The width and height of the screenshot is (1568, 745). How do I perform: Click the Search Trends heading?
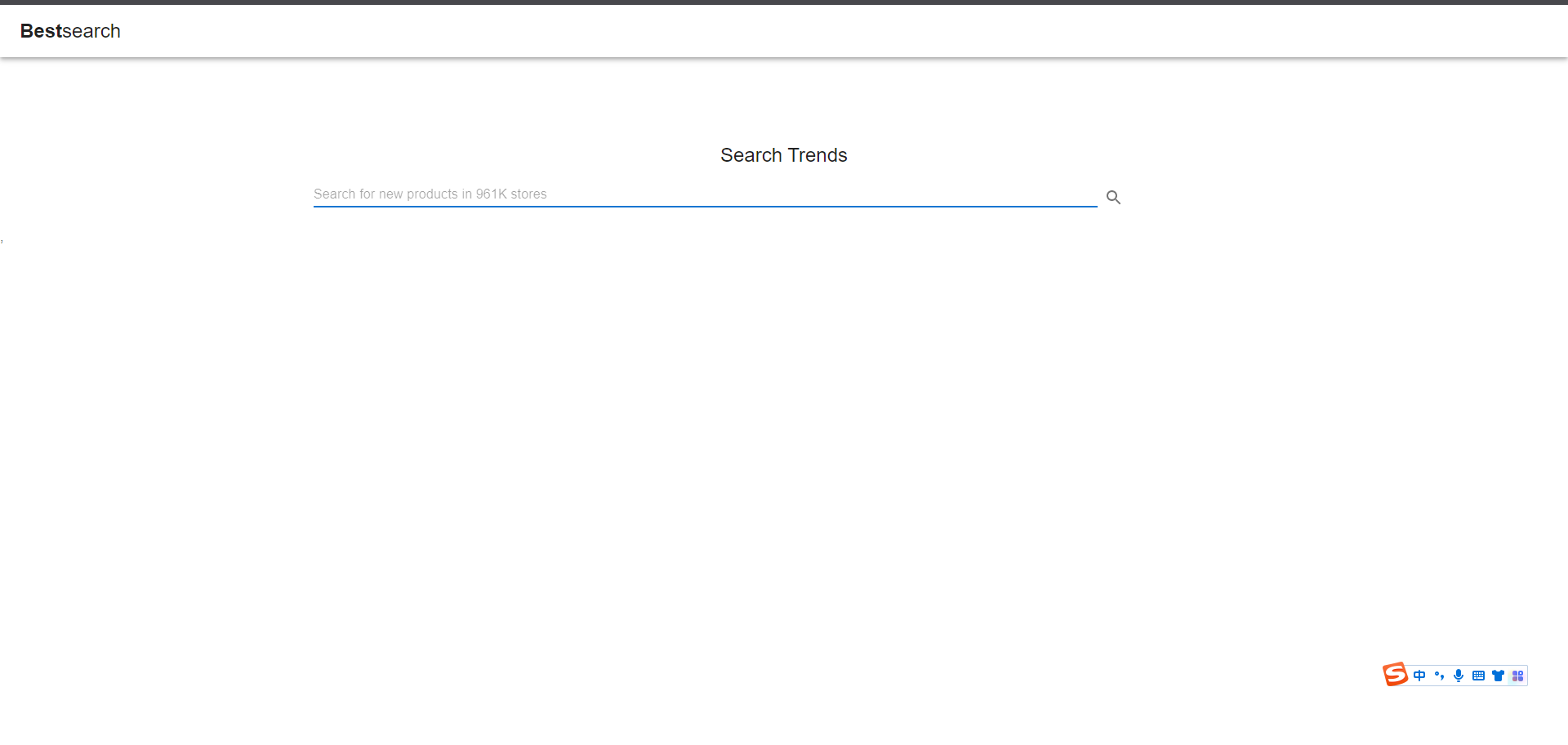point(783,154)
